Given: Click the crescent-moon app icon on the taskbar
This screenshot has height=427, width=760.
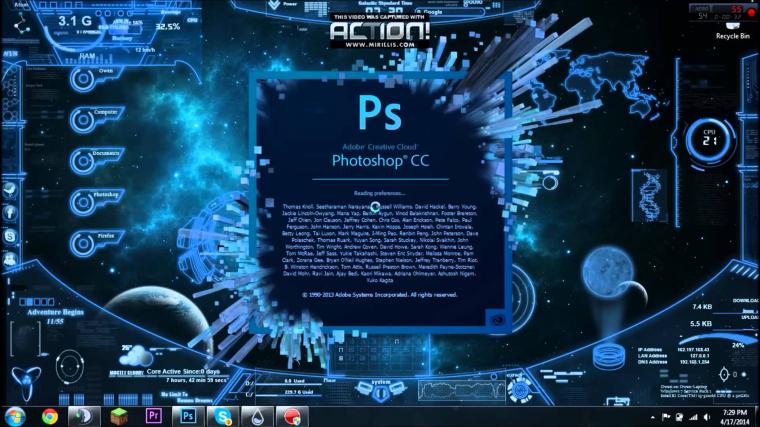Looking at the screenshot, I should (x=84, y=416).
